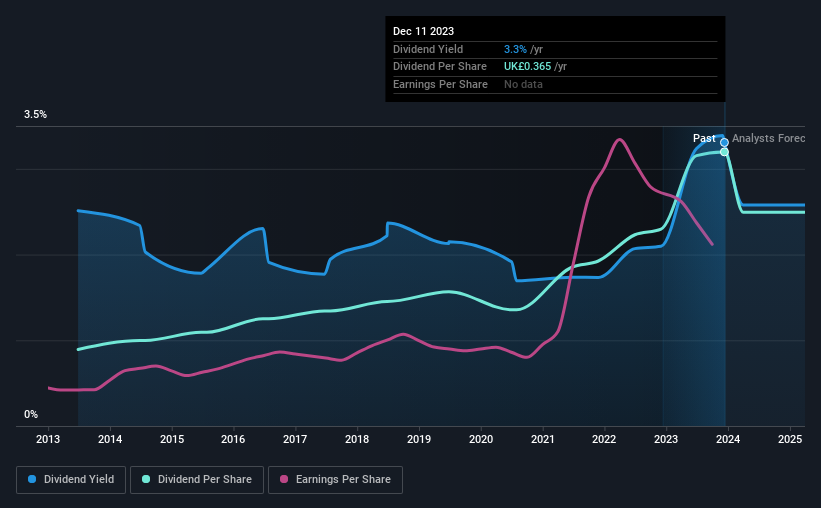Select the teal dividend per share data marker
The height and width of the screenshot is (508, 821).
[x=724, y=152]
